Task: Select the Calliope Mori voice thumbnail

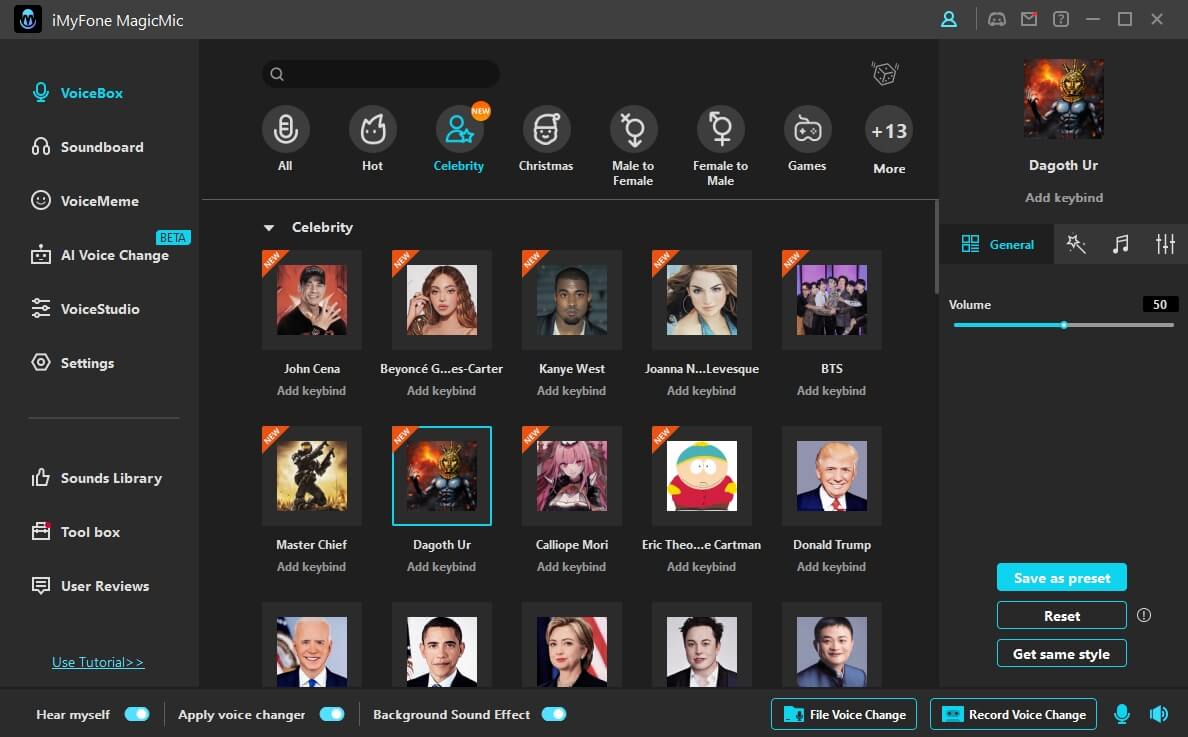Action: tap(572, 476)
